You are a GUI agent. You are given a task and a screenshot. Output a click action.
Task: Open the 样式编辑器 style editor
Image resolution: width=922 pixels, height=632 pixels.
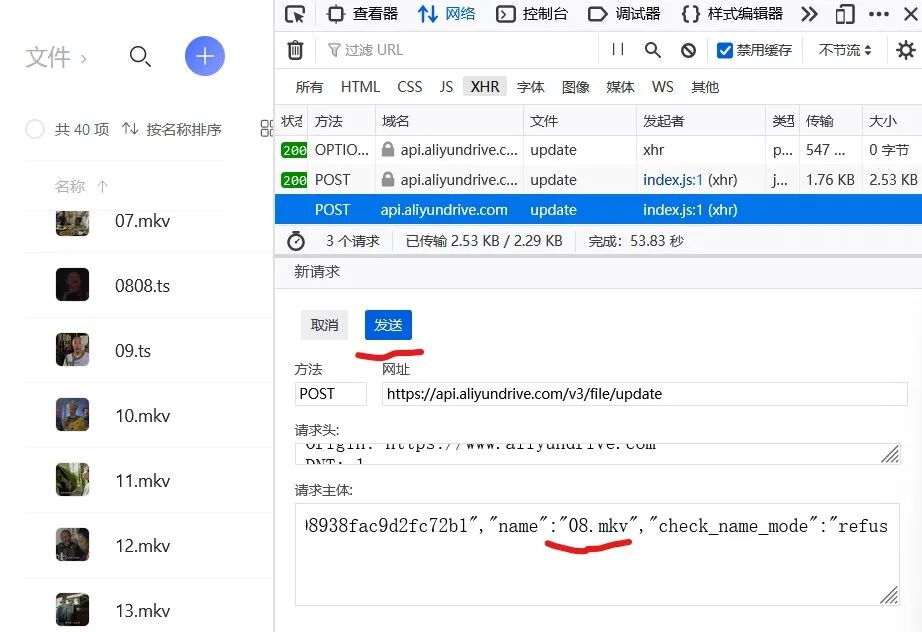tap(745, 14)
